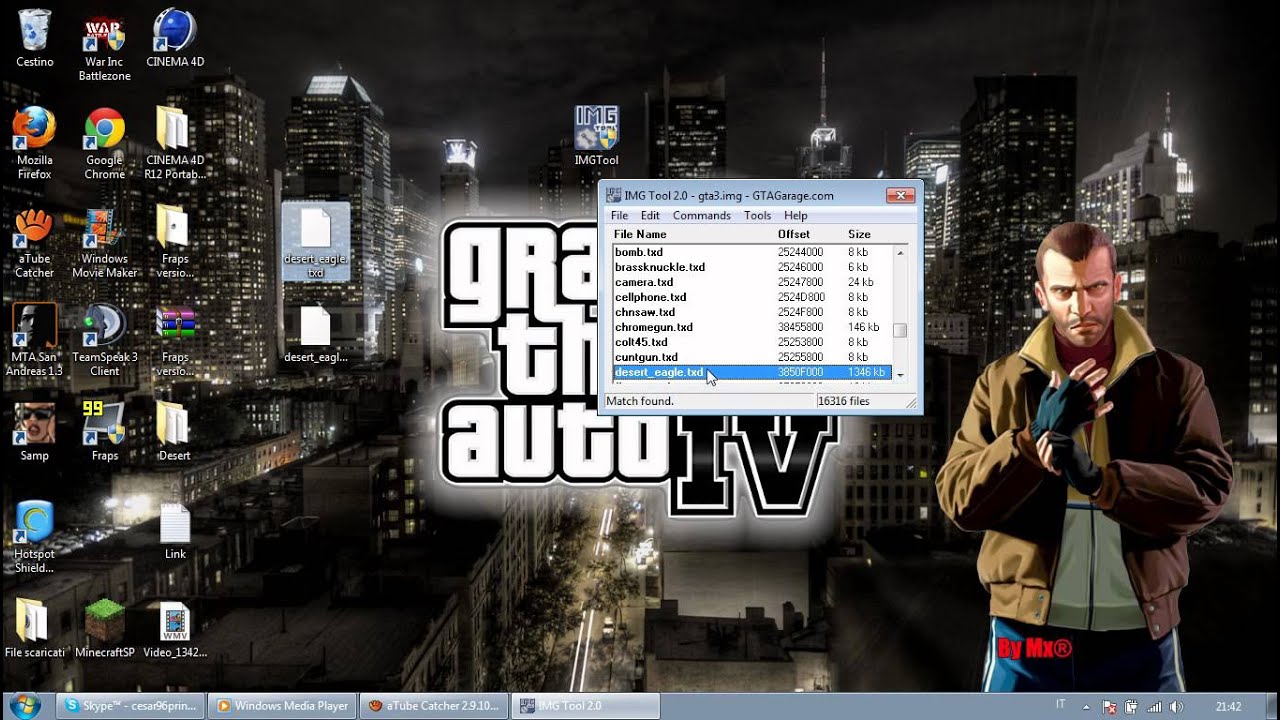Select the unhighlighted desert_eagl... desktop file
This screenshot has width=1280, height=720.
coord(315,334)
